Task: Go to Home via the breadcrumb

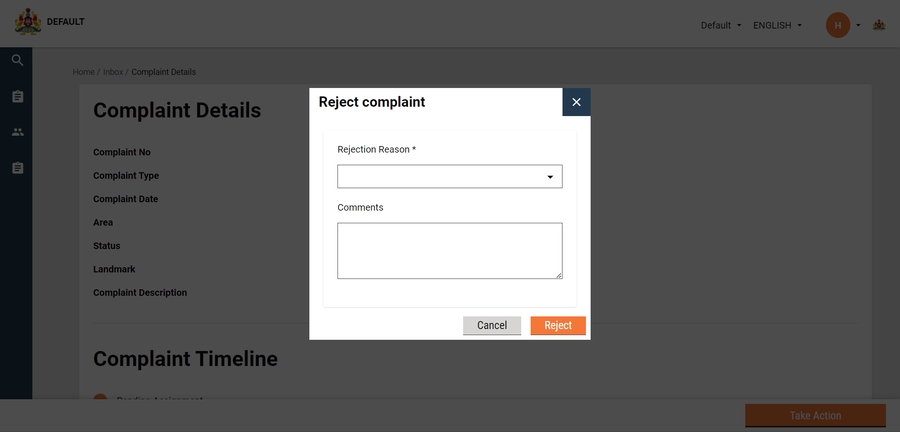Action: coord(83,72)
